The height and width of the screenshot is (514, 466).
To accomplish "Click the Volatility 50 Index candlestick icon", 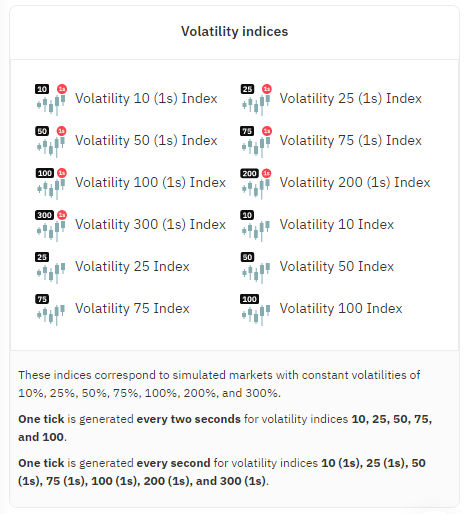I will tap(256, 268).
